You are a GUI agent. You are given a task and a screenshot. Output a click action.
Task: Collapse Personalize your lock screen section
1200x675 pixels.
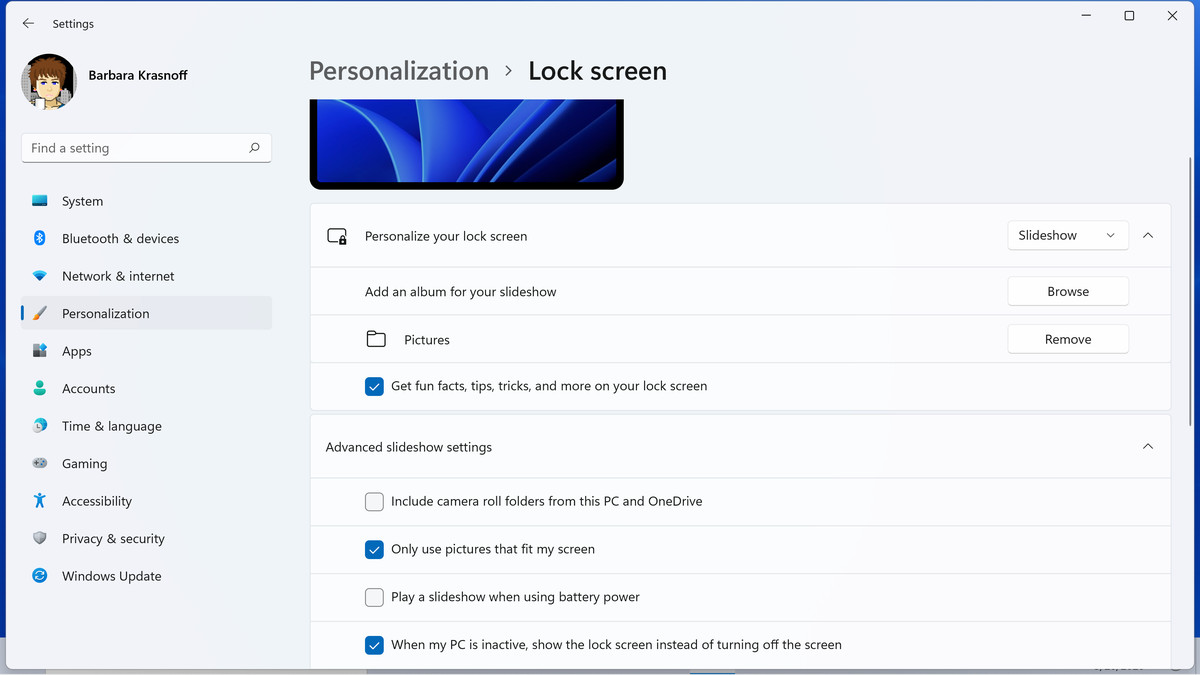point(1148,235)
